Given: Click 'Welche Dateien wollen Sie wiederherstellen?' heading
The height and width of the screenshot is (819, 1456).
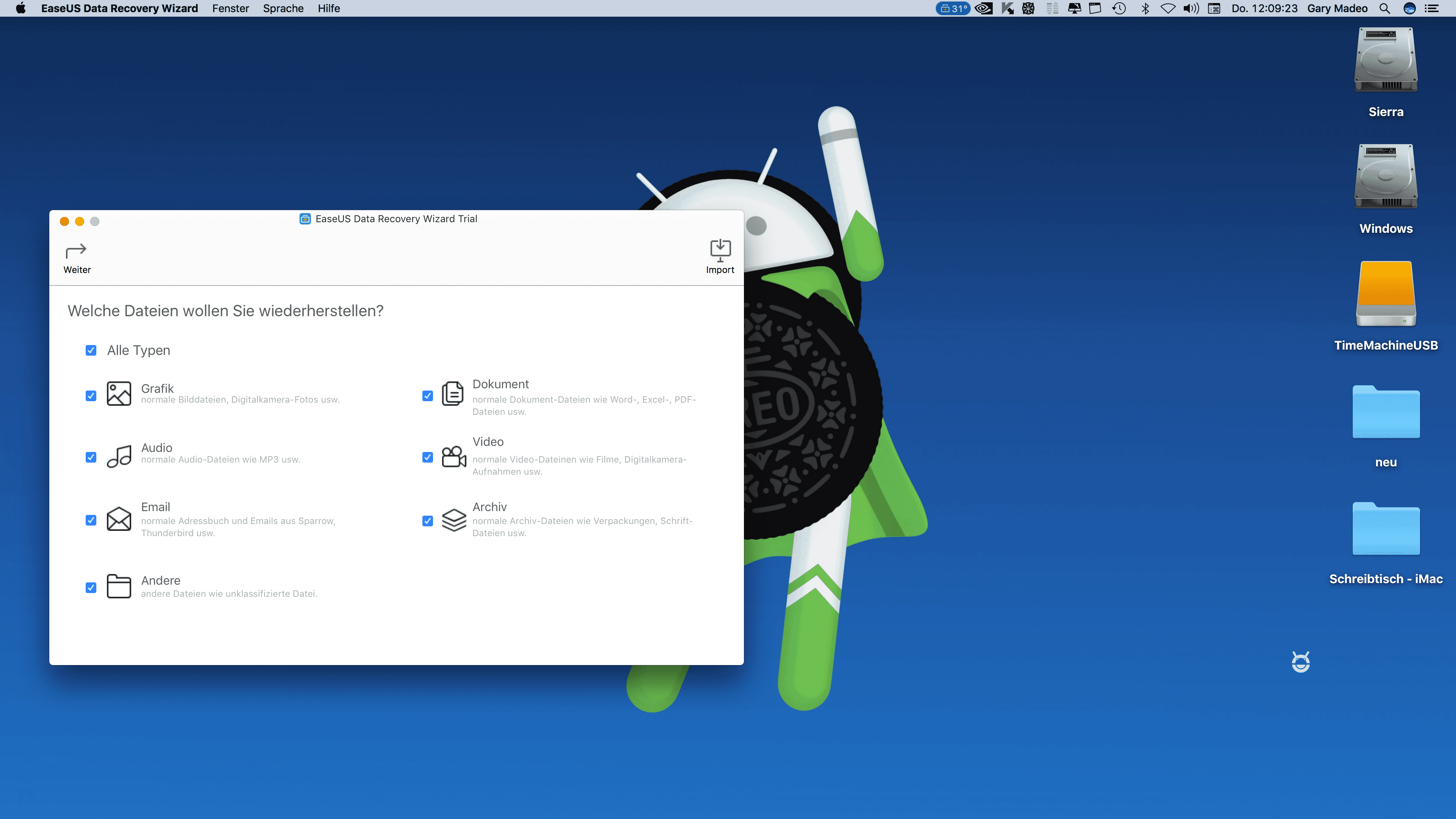Looking at the screenshot, I should (226, 311).
